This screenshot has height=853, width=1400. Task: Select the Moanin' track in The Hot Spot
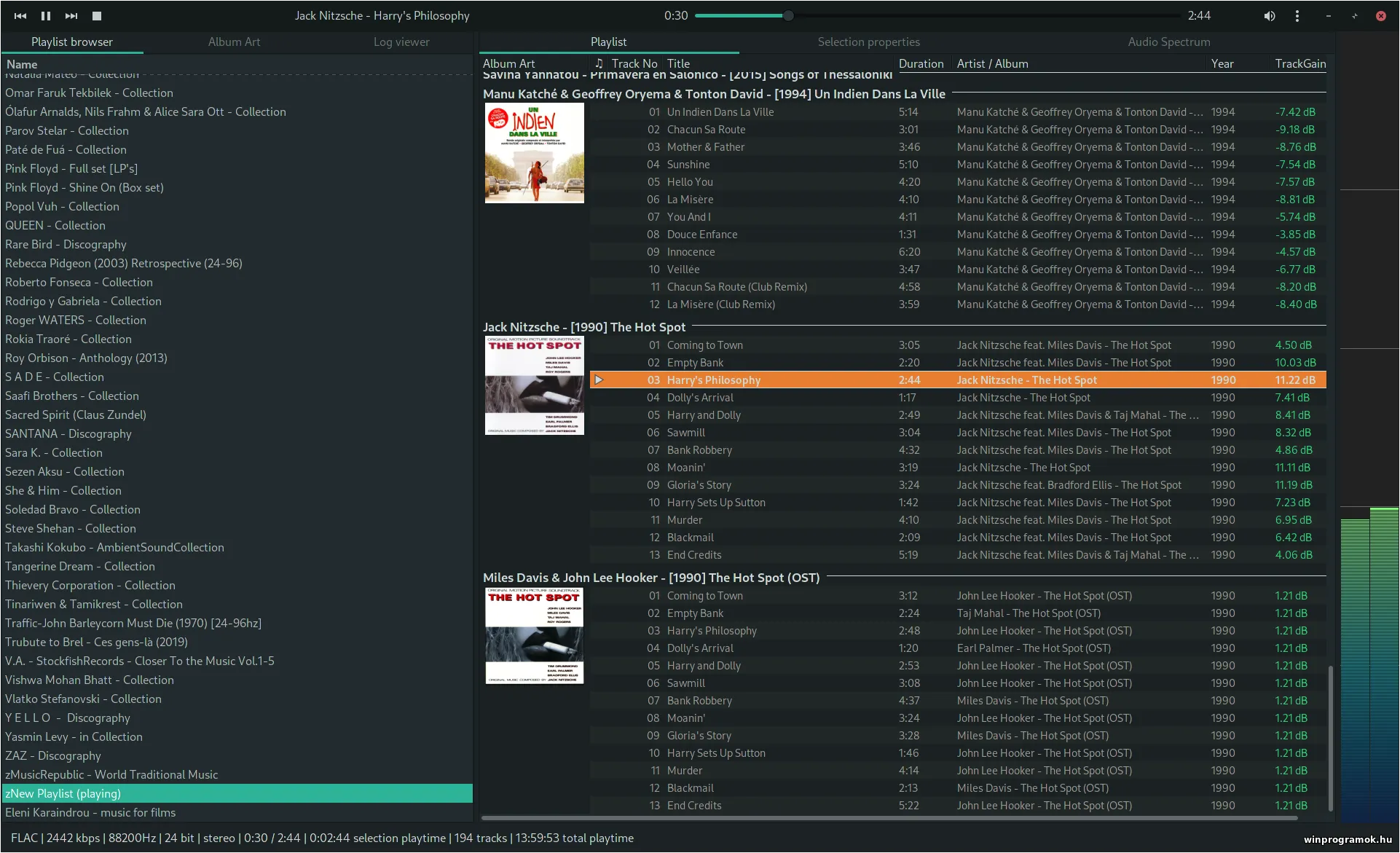686,468
